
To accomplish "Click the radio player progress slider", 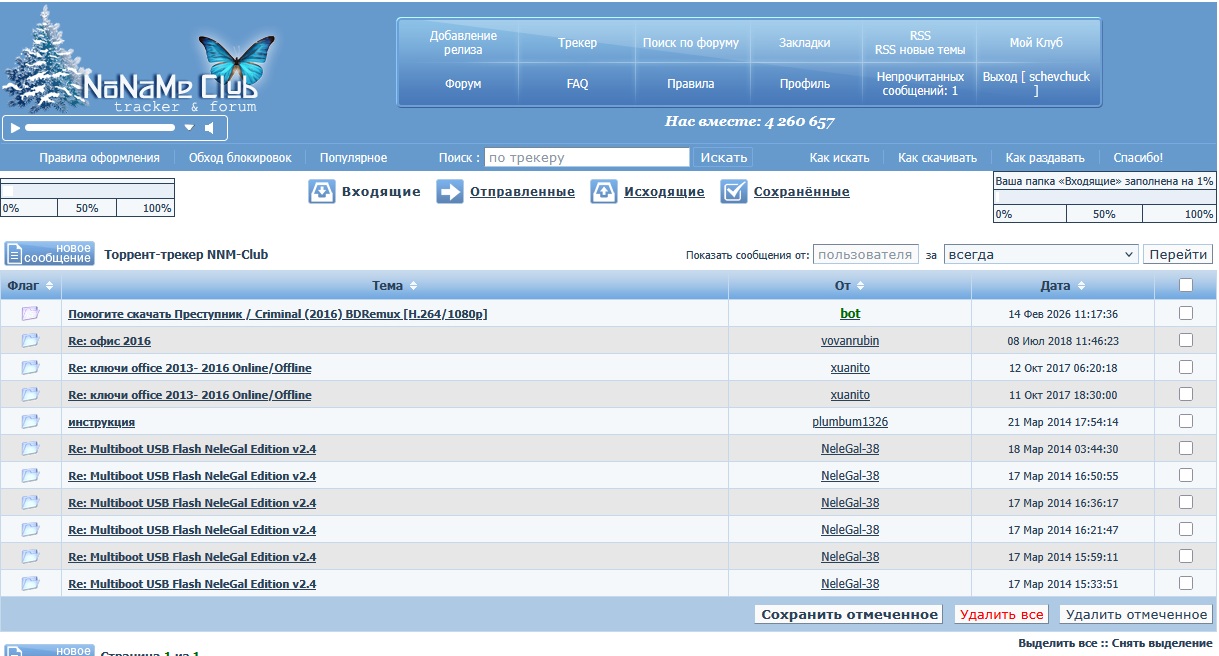I will (x=100, y=128).
